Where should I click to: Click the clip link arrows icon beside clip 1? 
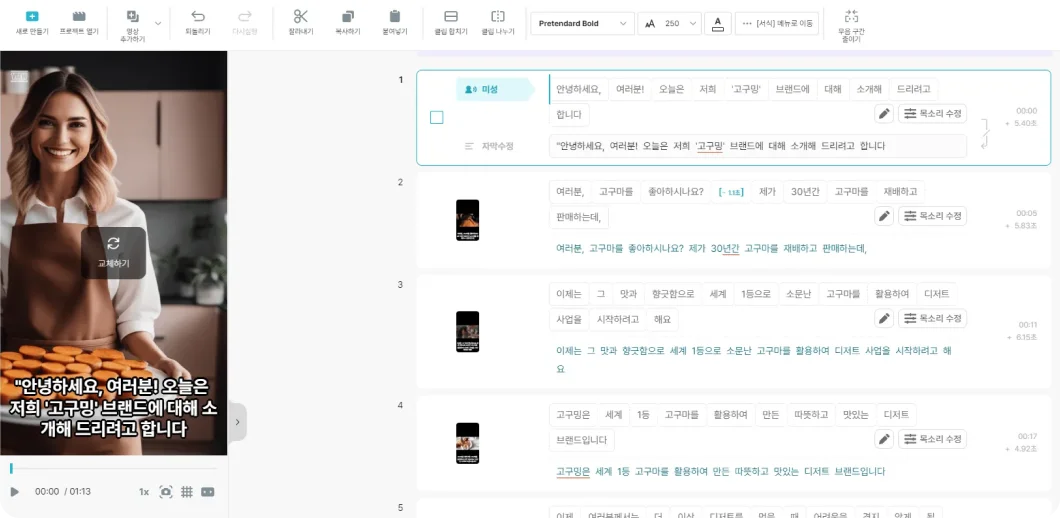tap(986, 133)
